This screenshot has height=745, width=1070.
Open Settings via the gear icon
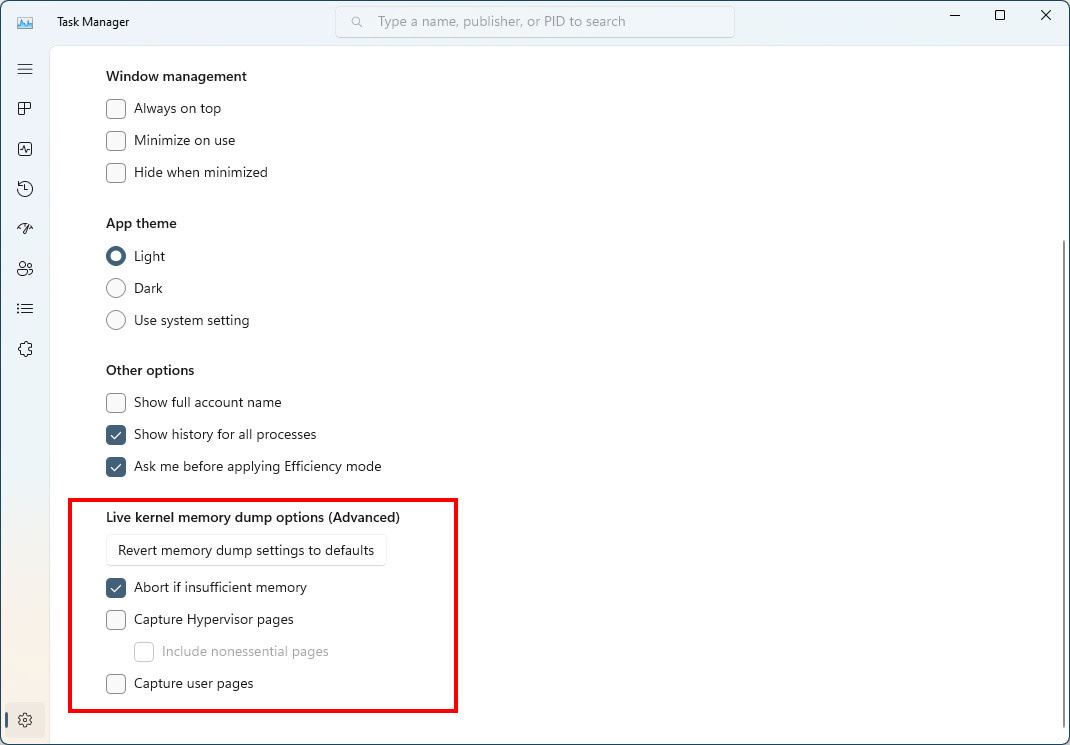tap(24, 719)
